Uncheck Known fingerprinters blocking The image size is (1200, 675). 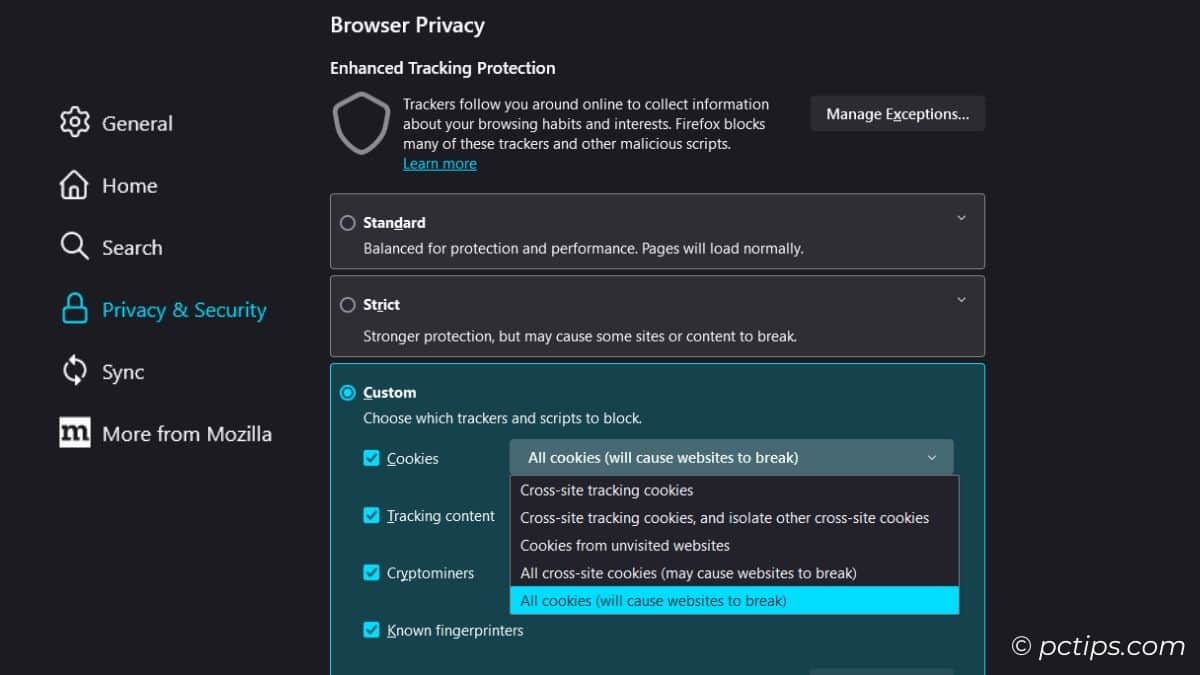click(x=372, y=630)
